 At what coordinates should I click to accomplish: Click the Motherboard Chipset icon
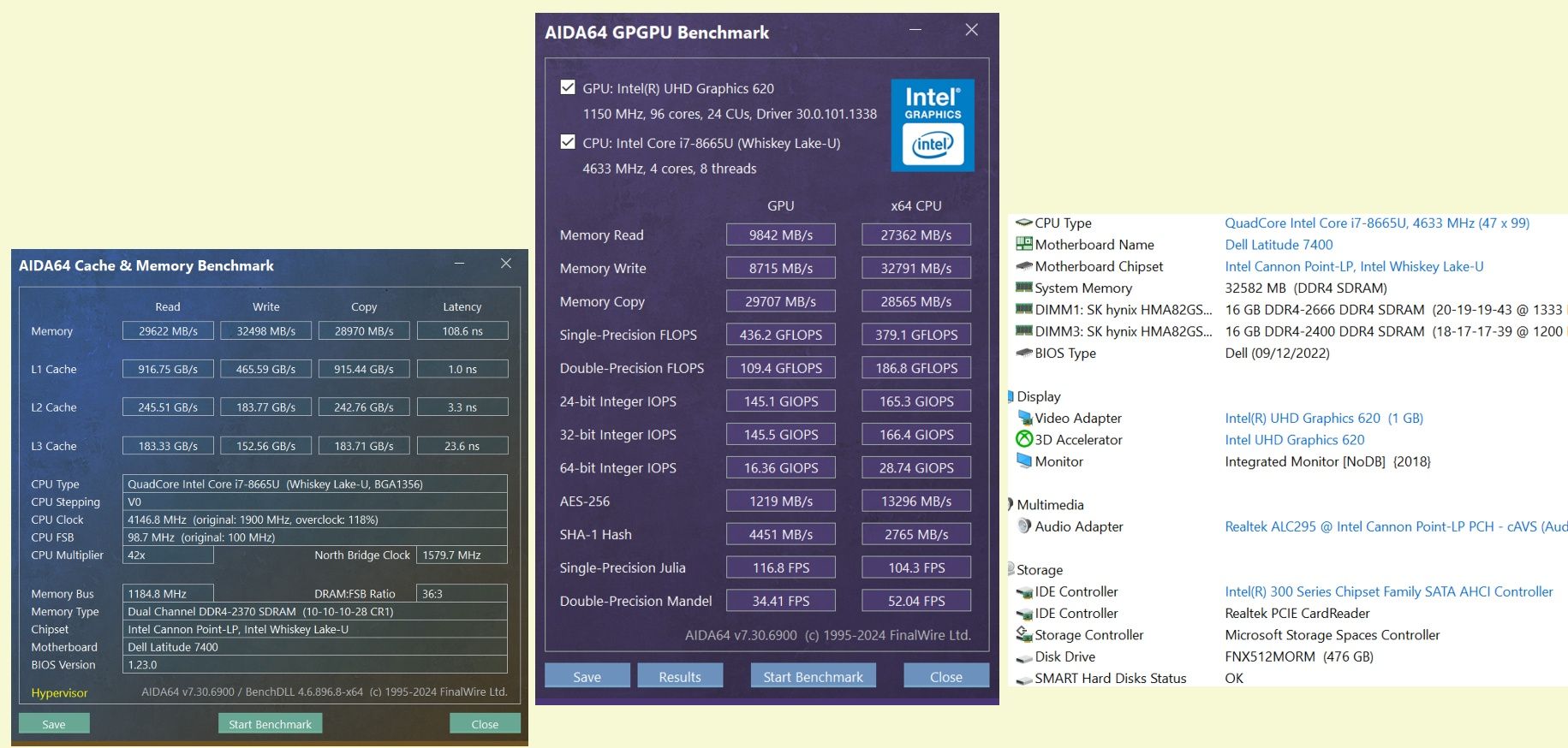1023,266
